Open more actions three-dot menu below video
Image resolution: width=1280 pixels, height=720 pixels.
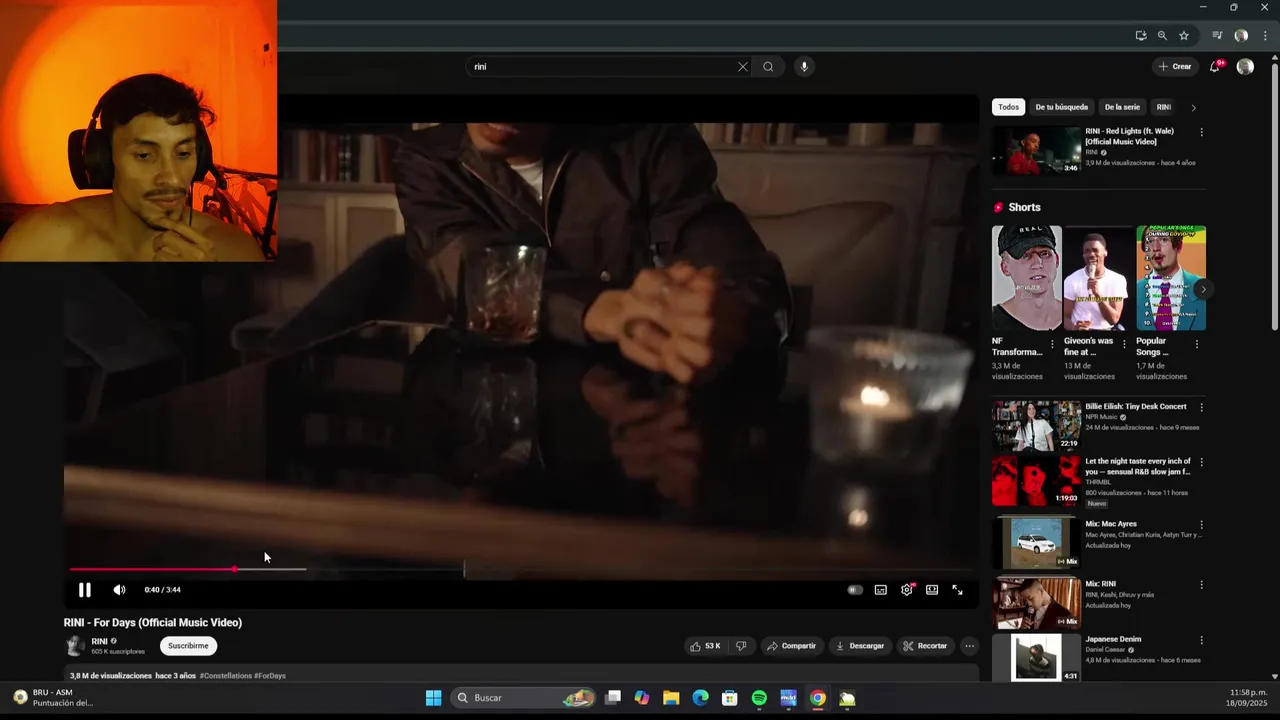pyautogui.click(x=969, y=646)
